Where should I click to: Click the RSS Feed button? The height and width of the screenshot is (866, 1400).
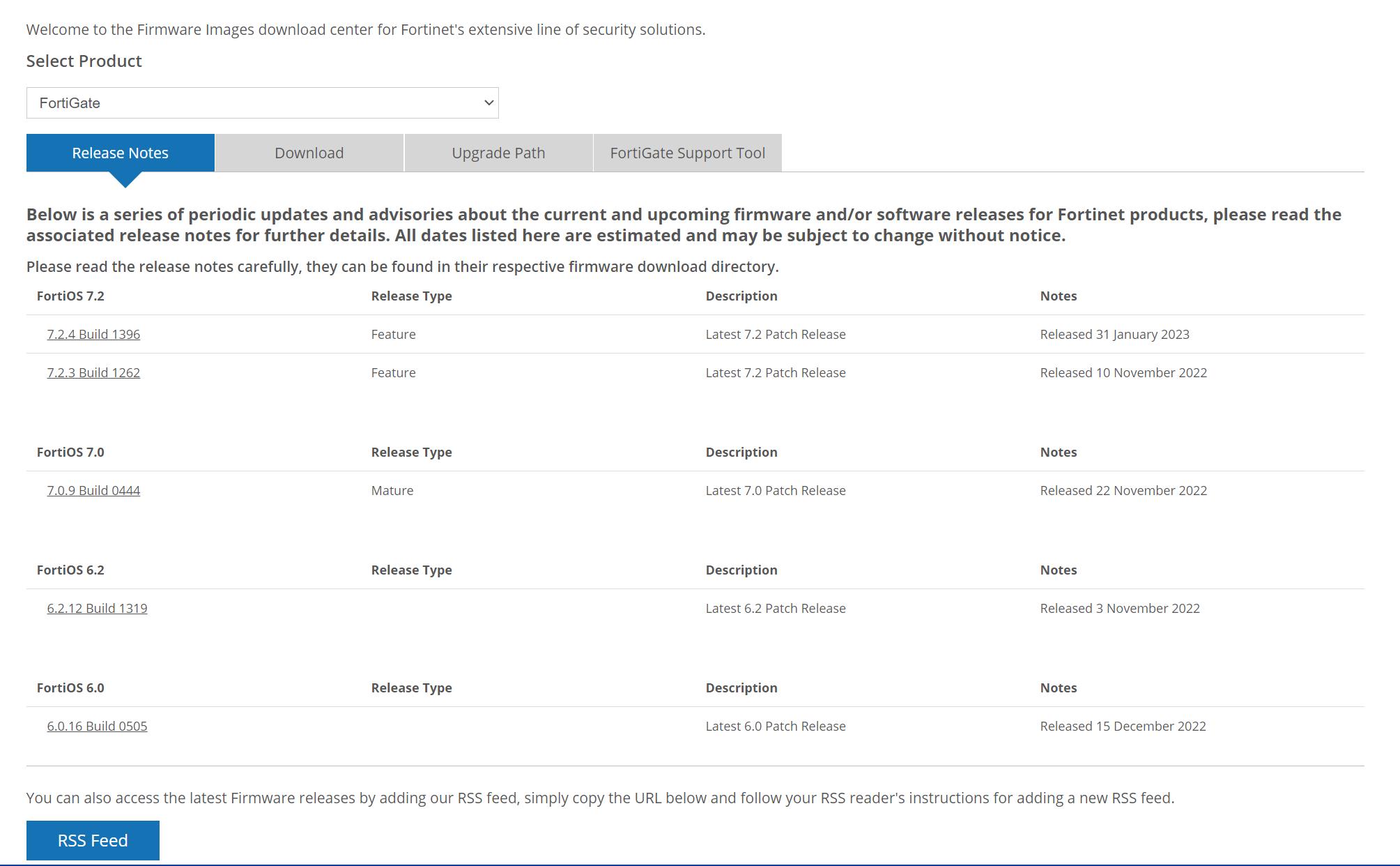pyautogui.click(x=93, y=840)
